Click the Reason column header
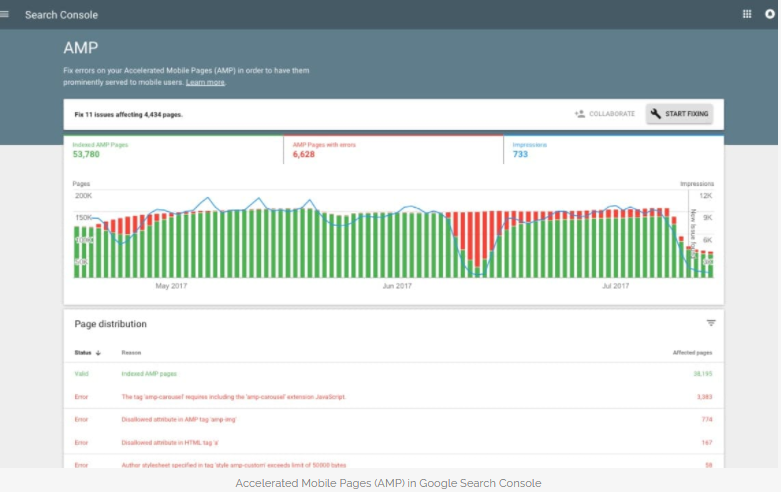This screenshot has width=781, height=492. [x=131, y=353]
